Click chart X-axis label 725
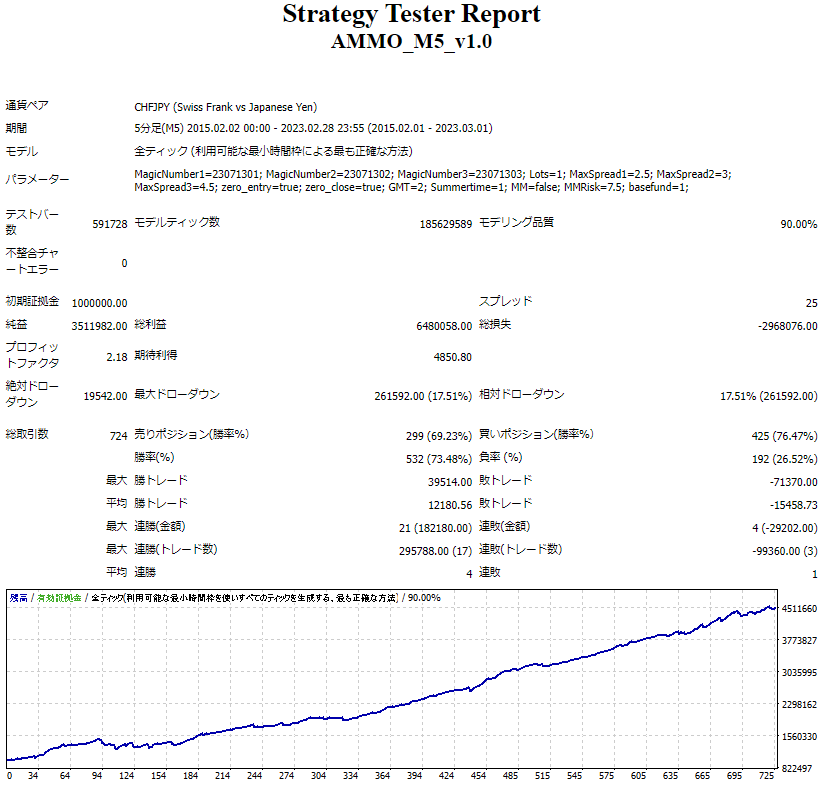The height and width of the screenshot is (785, 824). (x=766, y=776)
